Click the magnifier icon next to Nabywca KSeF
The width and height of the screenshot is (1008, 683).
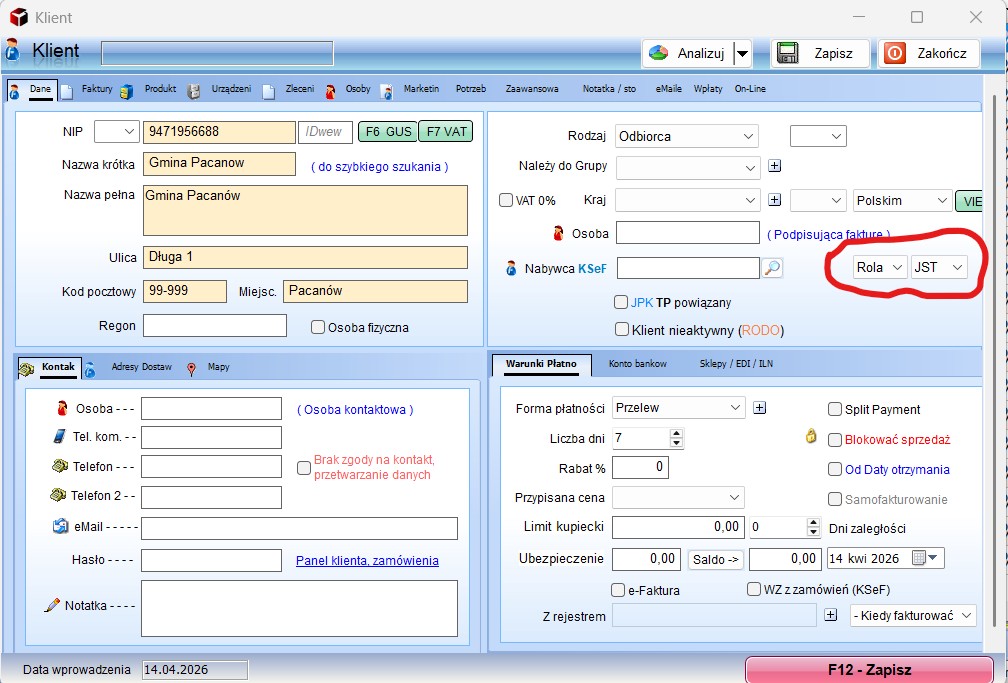pos(772,268)
